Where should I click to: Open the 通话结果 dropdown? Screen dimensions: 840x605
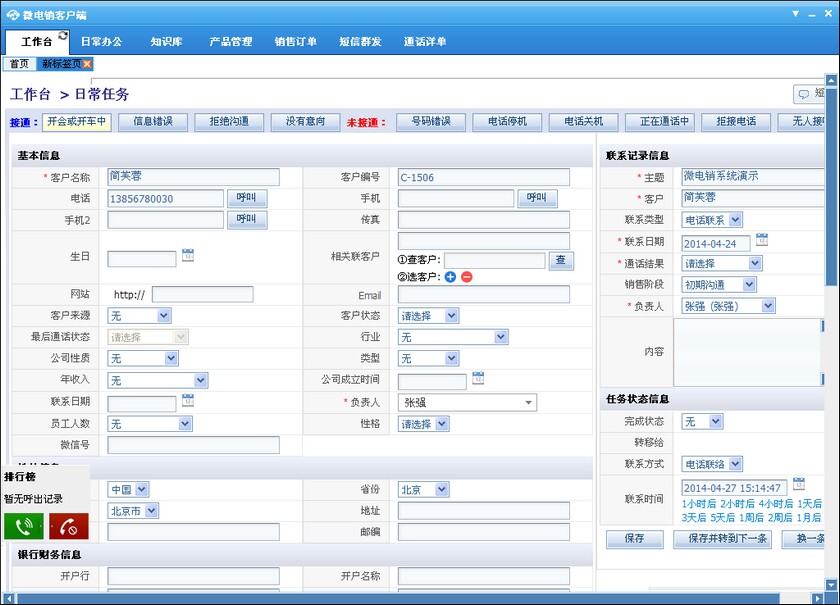pos(755,263)
